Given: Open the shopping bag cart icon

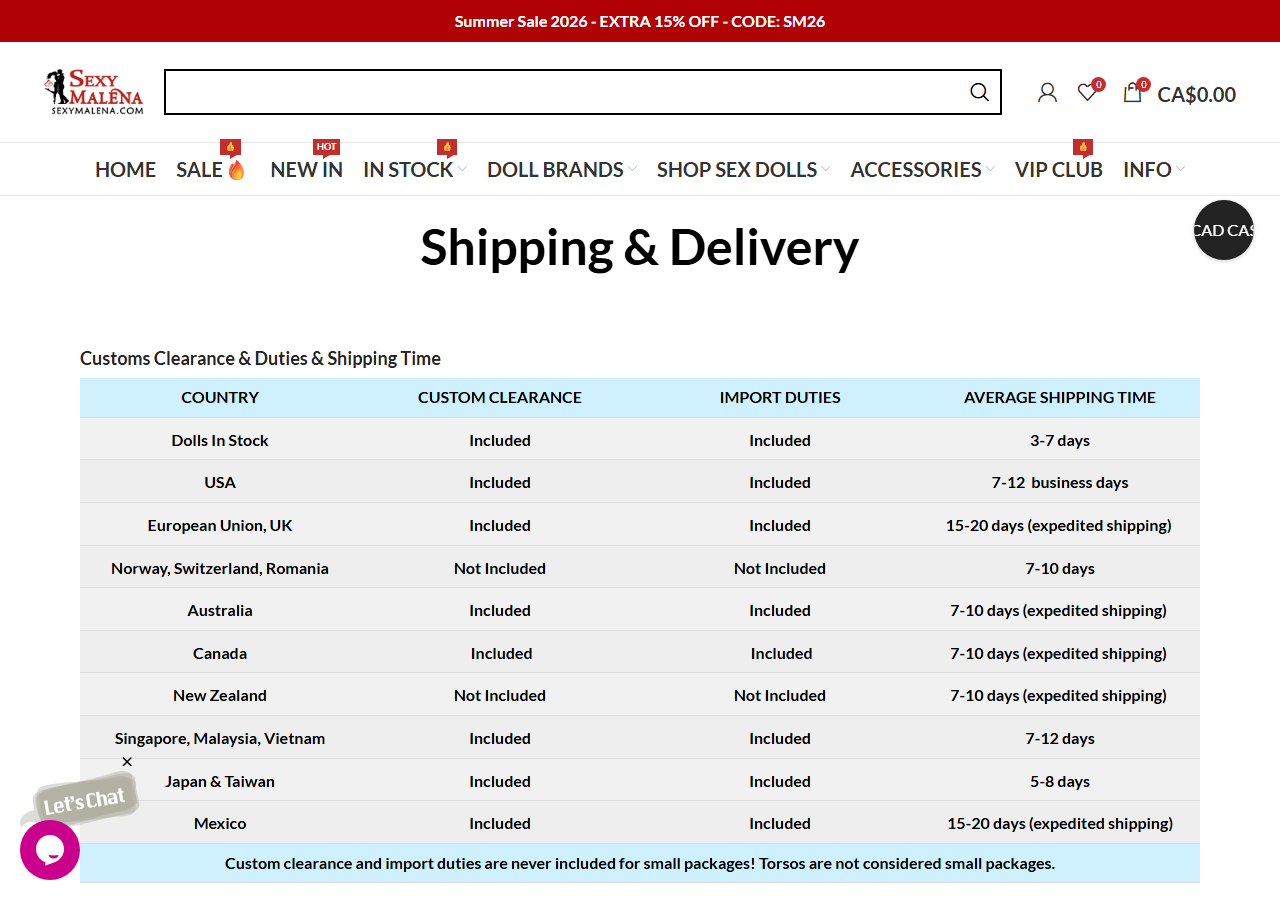Looking at the screenshot, I should pyautogui.click(x=1132, y=93).
